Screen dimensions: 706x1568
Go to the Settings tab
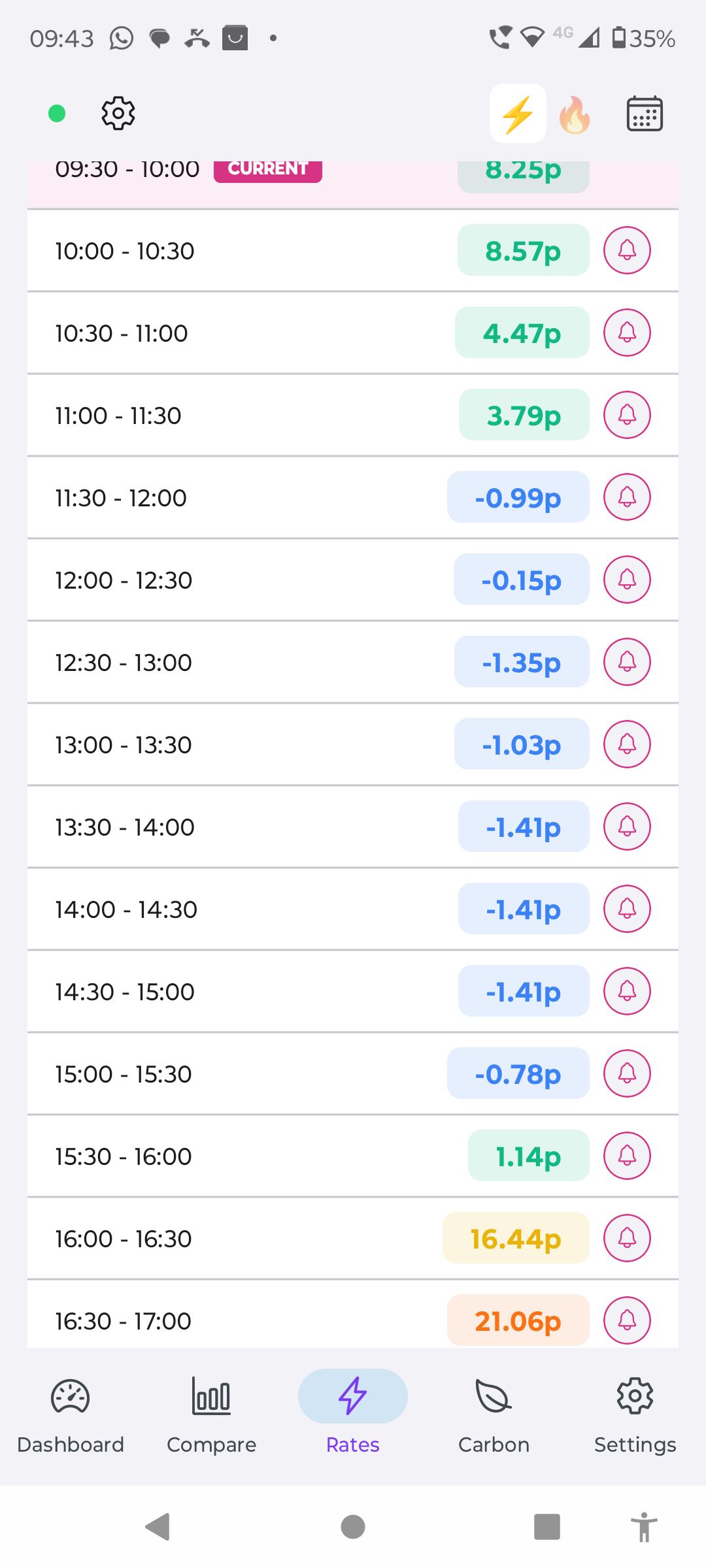pyautogui.click(x=635, y=1411)
